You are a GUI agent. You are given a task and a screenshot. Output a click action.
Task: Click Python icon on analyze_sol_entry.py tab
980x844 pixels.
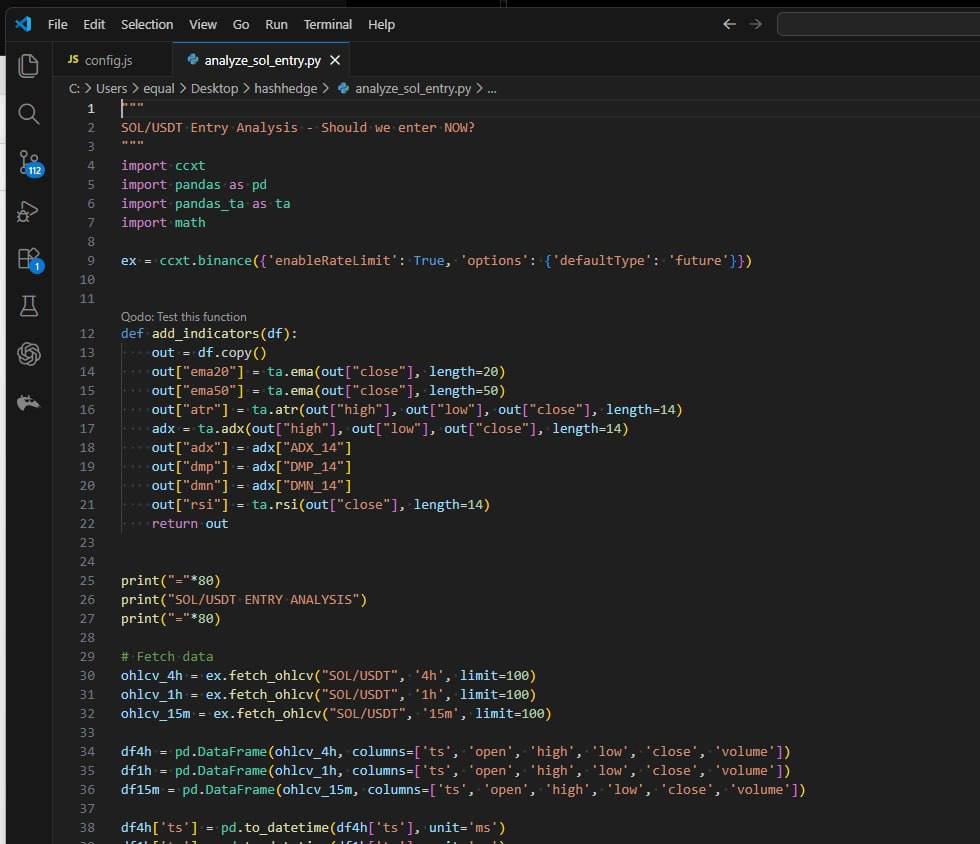coord(192,59)
